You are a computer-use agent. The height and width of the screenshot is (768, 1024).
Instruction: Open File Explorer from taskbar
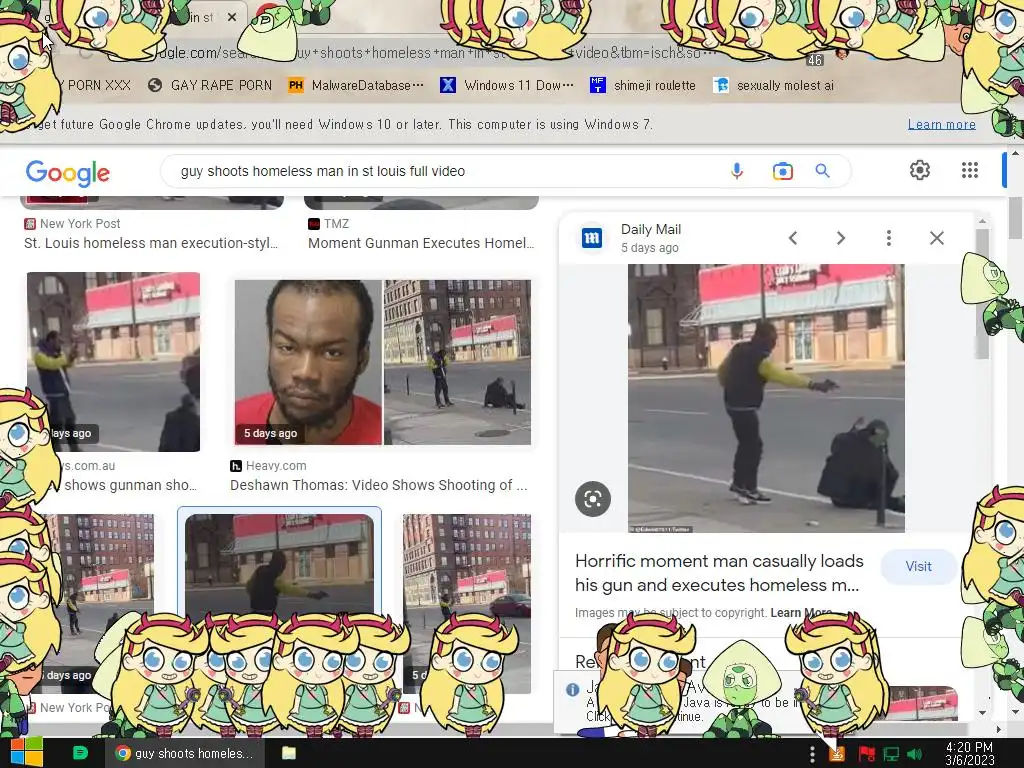(x=289, y=753)
